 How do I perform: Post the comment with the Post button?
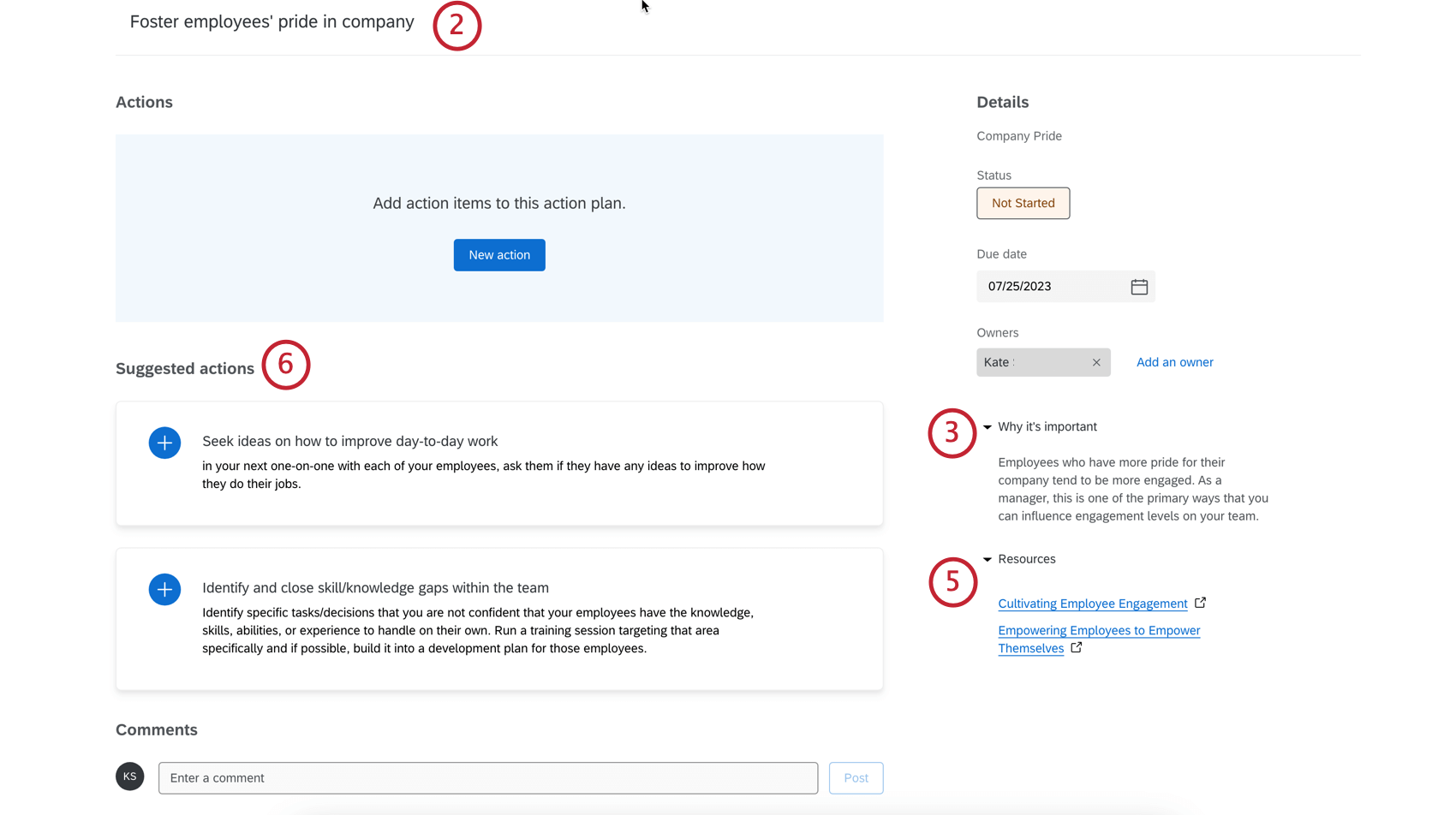[856, 778]
